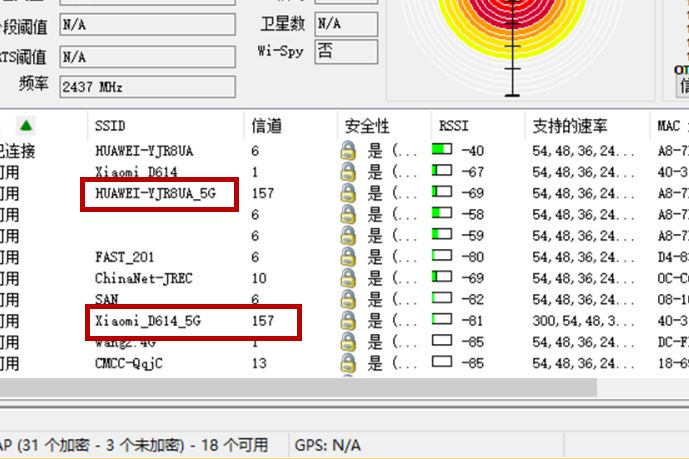
Task: Click the RSSI value -81
Action: (x=473, y=321)
